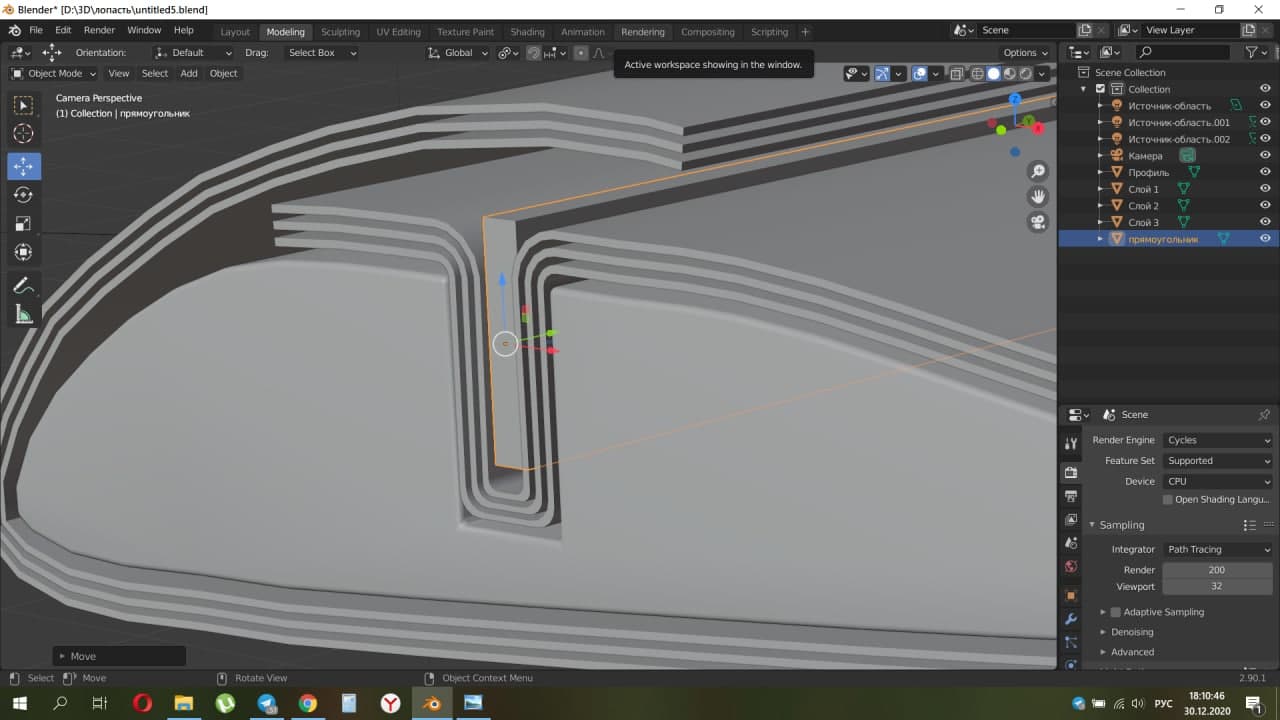Pick the Measure ruler tool
The height and width of the screenshot is (720, 1280).
tap(23, 315)
